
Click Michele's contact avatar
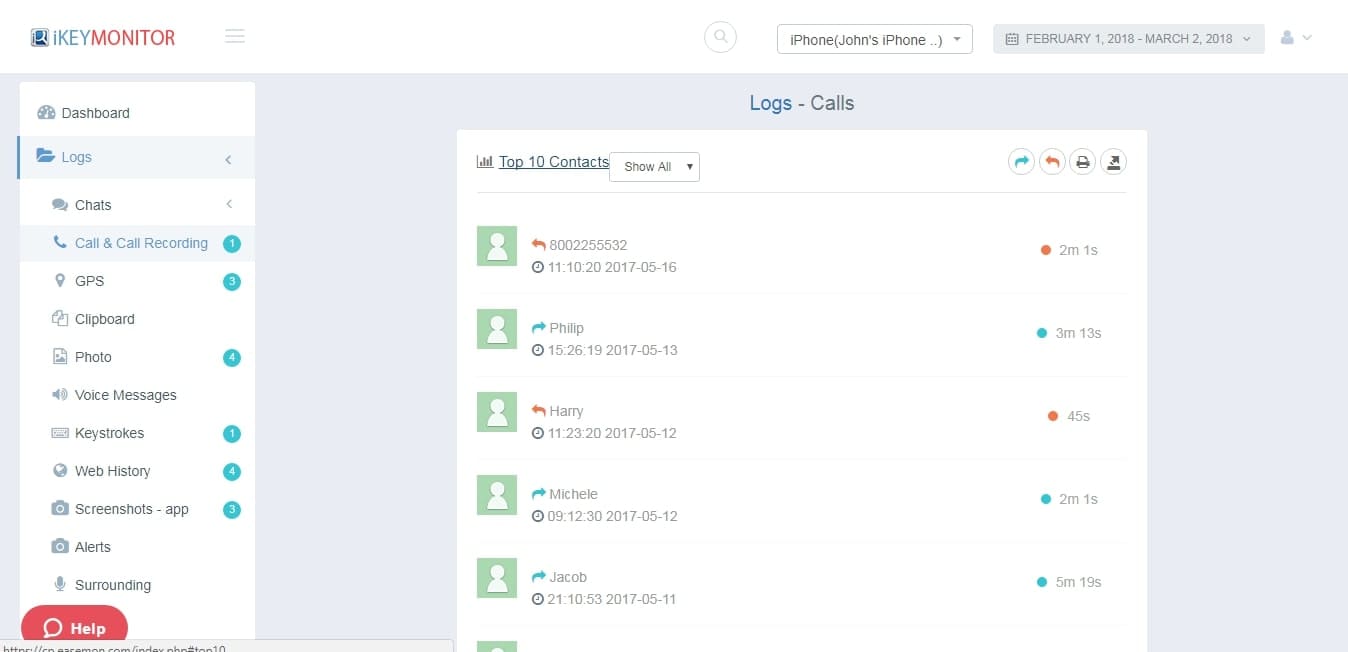click(497, 495)
